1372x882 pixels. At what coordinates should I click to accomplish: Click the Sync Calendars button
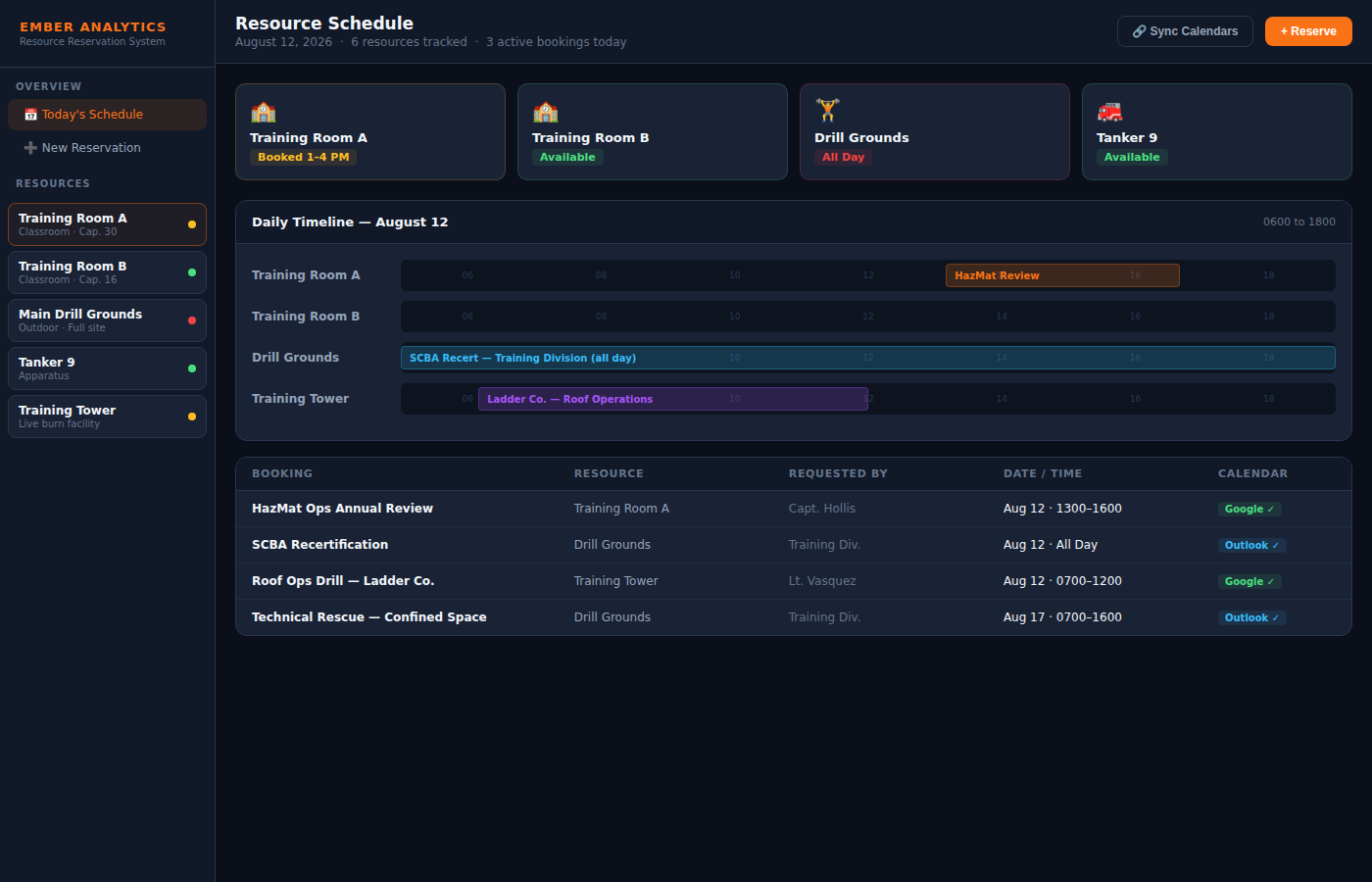click(x=1185, y=31)
